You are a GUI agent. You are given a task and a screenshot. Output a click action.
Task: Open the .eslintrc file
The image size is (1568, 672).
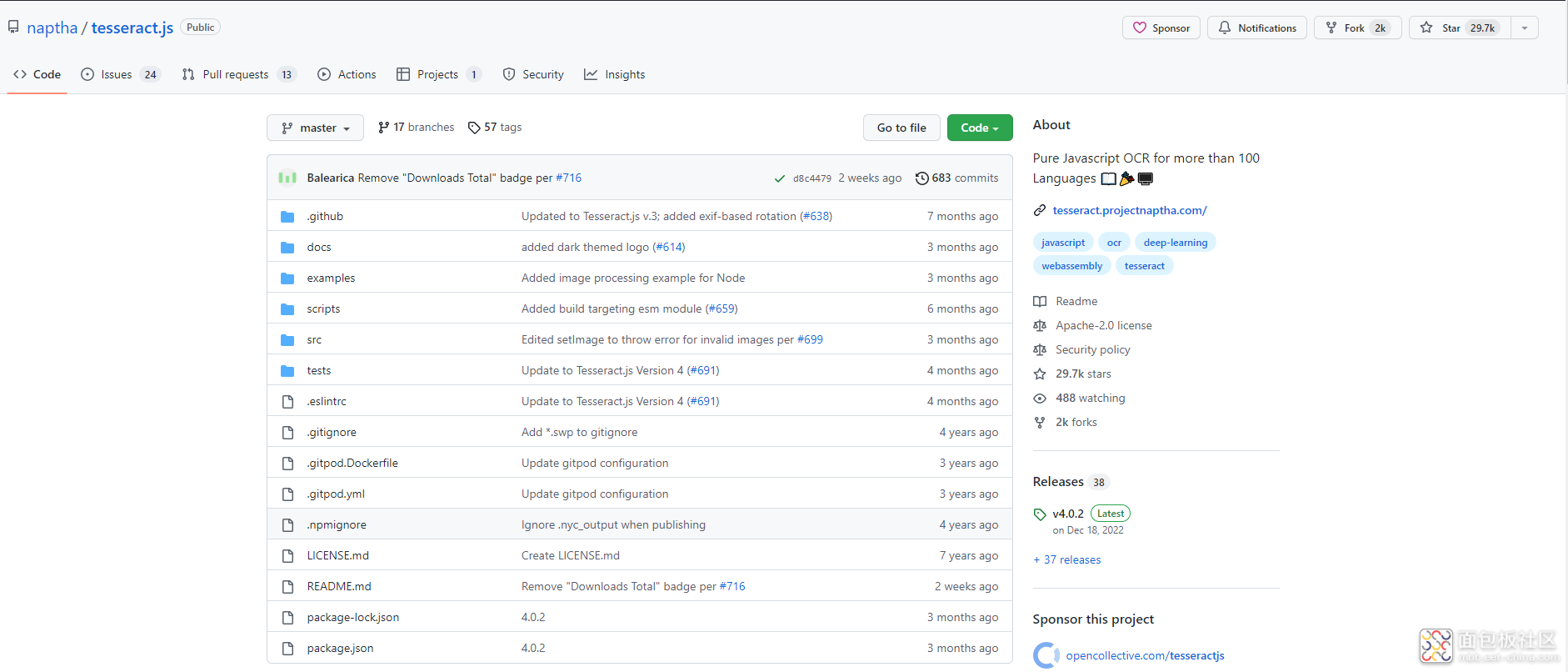327,401
